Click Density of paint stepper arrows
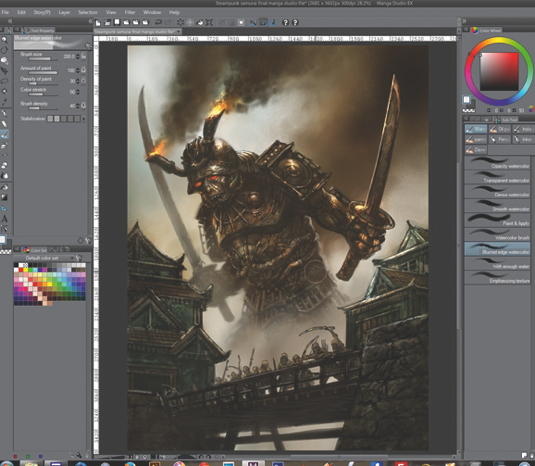 tap(78, 81)
